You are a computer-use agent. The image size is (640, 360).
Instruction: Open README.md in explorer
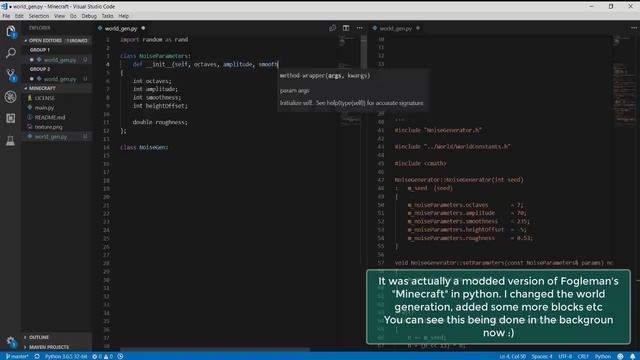click(x=56, y=117)
